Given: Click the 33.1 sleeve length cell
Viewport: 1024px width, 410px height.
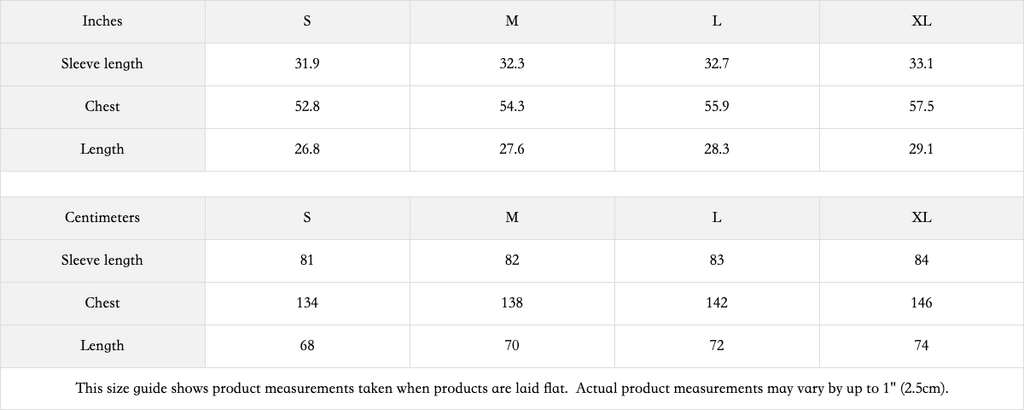Looking at the screenshot, I should pyautogui.click(x=921, y=64).
